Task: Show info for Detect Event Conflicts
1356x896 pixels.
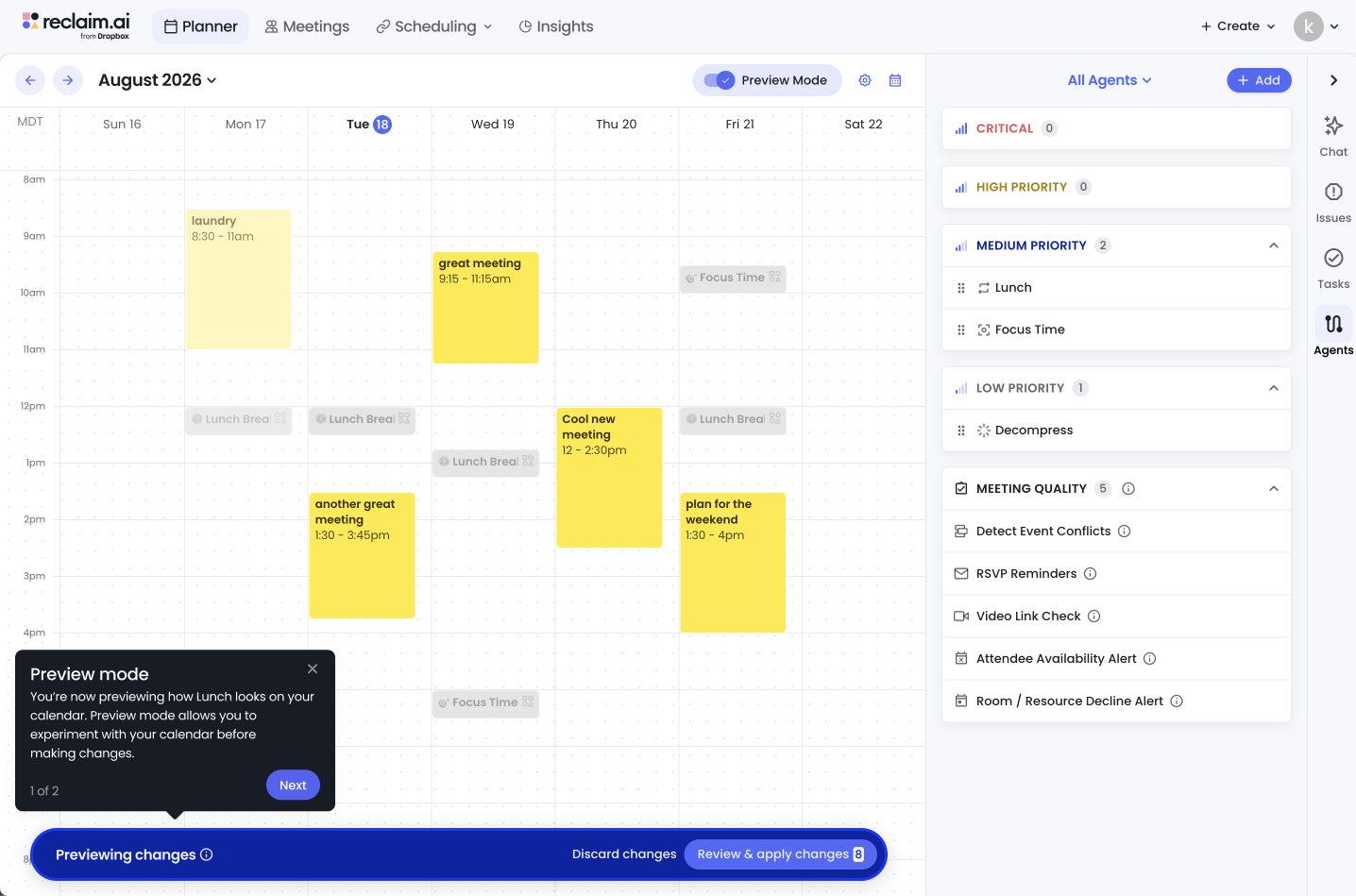Action: click(x=1124, y=531)
